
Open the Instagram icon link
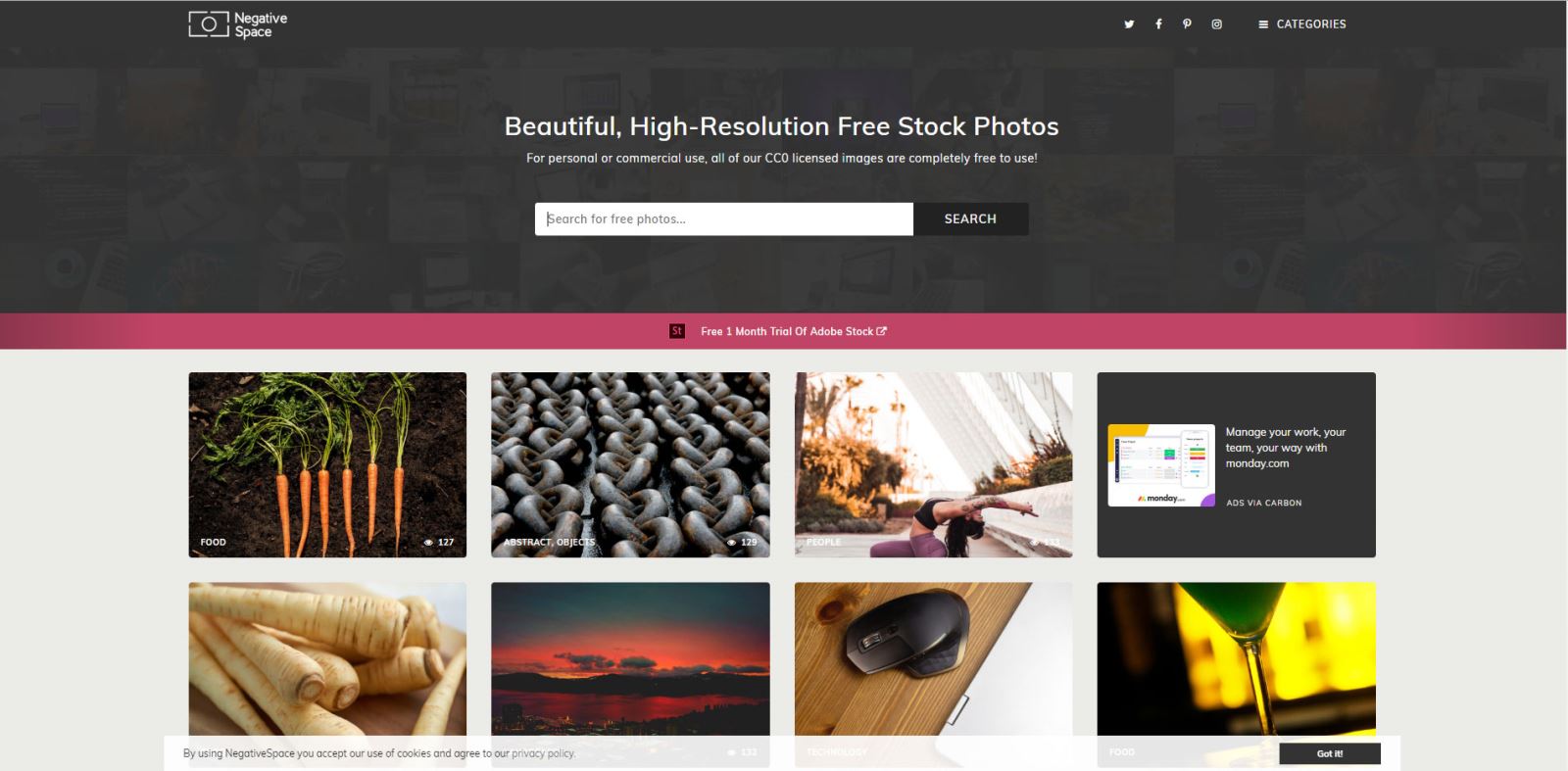1216,24
